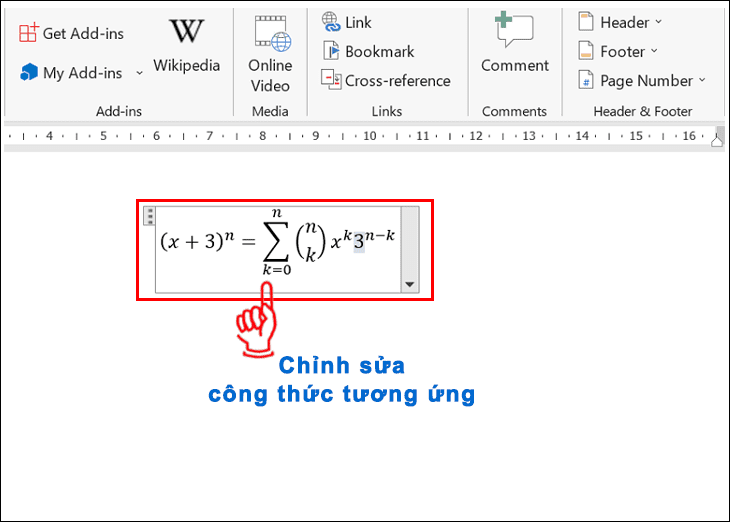
Task: Place cursor on highlighted 3 in equation
Action: [x=358, y=243]
